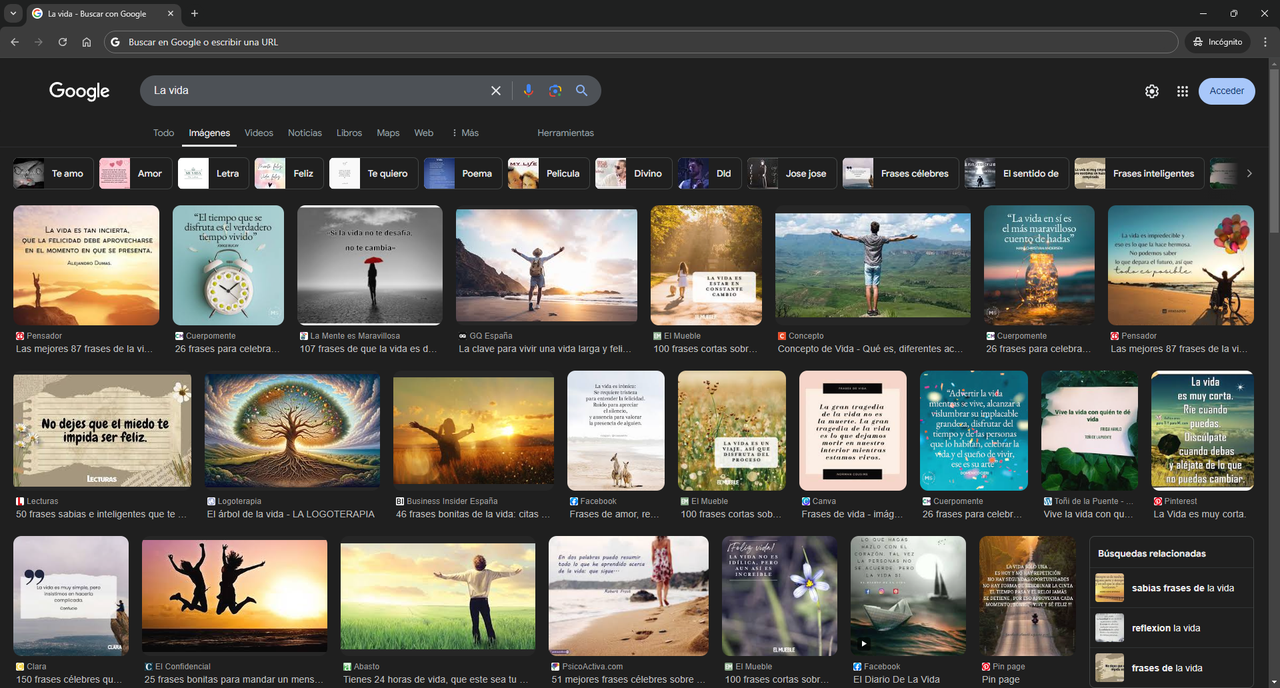Switch to the Videos tab
This screenshot has width=1280, height=688.
(259, 133)
